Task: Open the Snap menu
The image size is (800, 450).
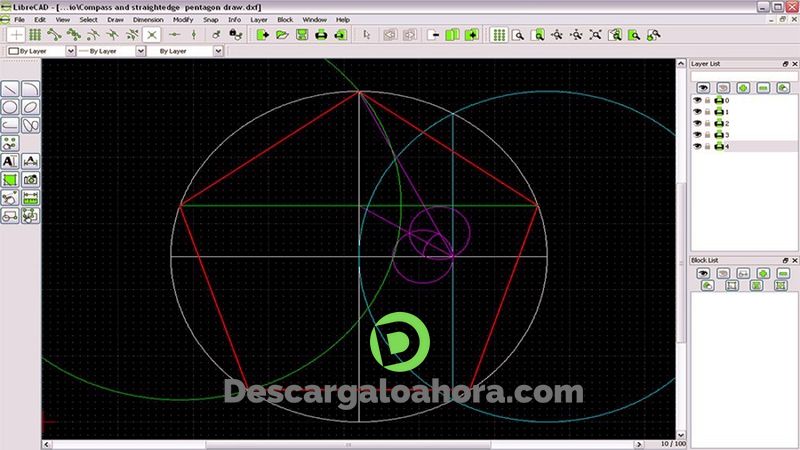Action: (211, 19)
